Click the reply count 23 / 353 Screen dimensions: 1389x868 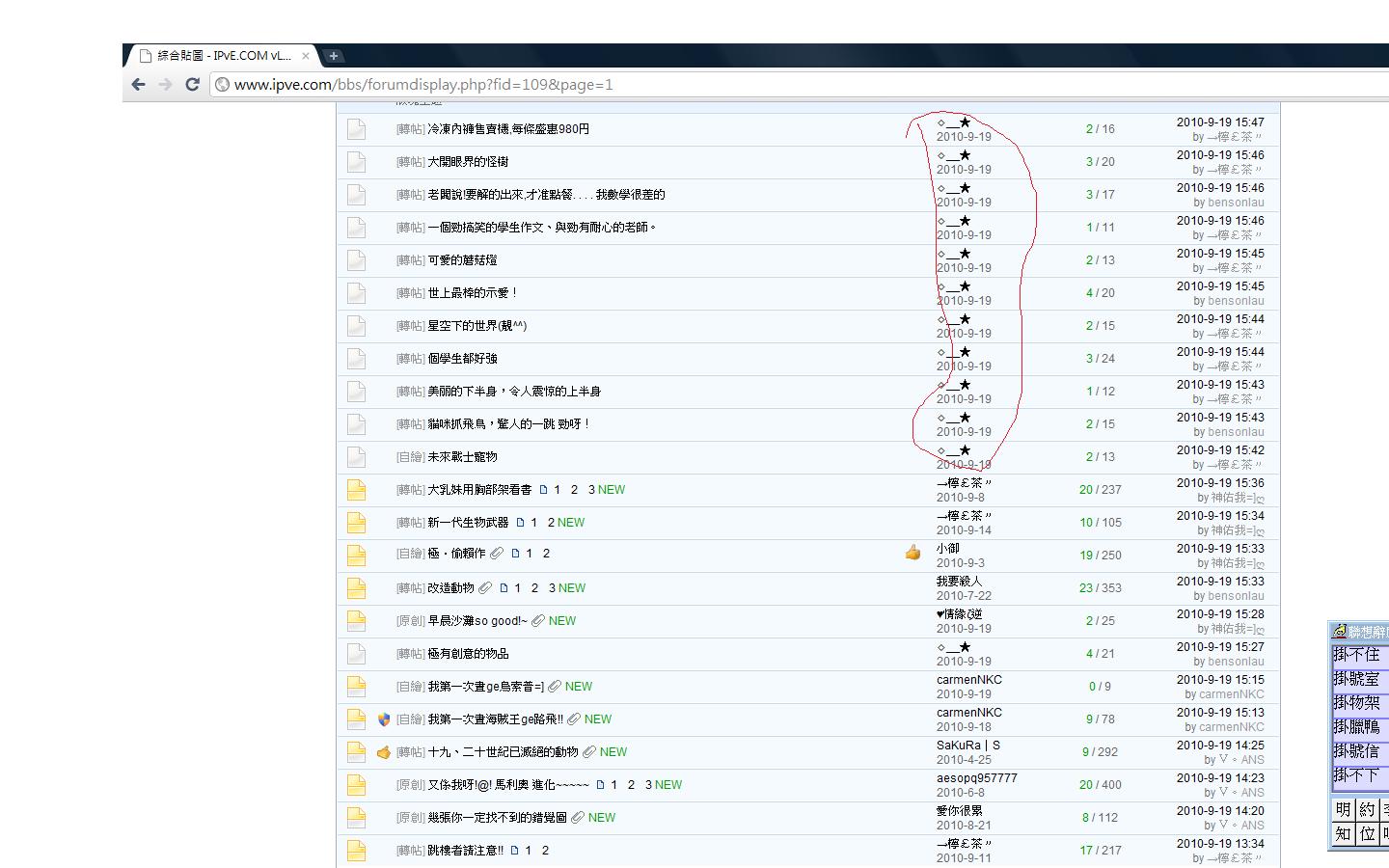tap(1101, 588)
